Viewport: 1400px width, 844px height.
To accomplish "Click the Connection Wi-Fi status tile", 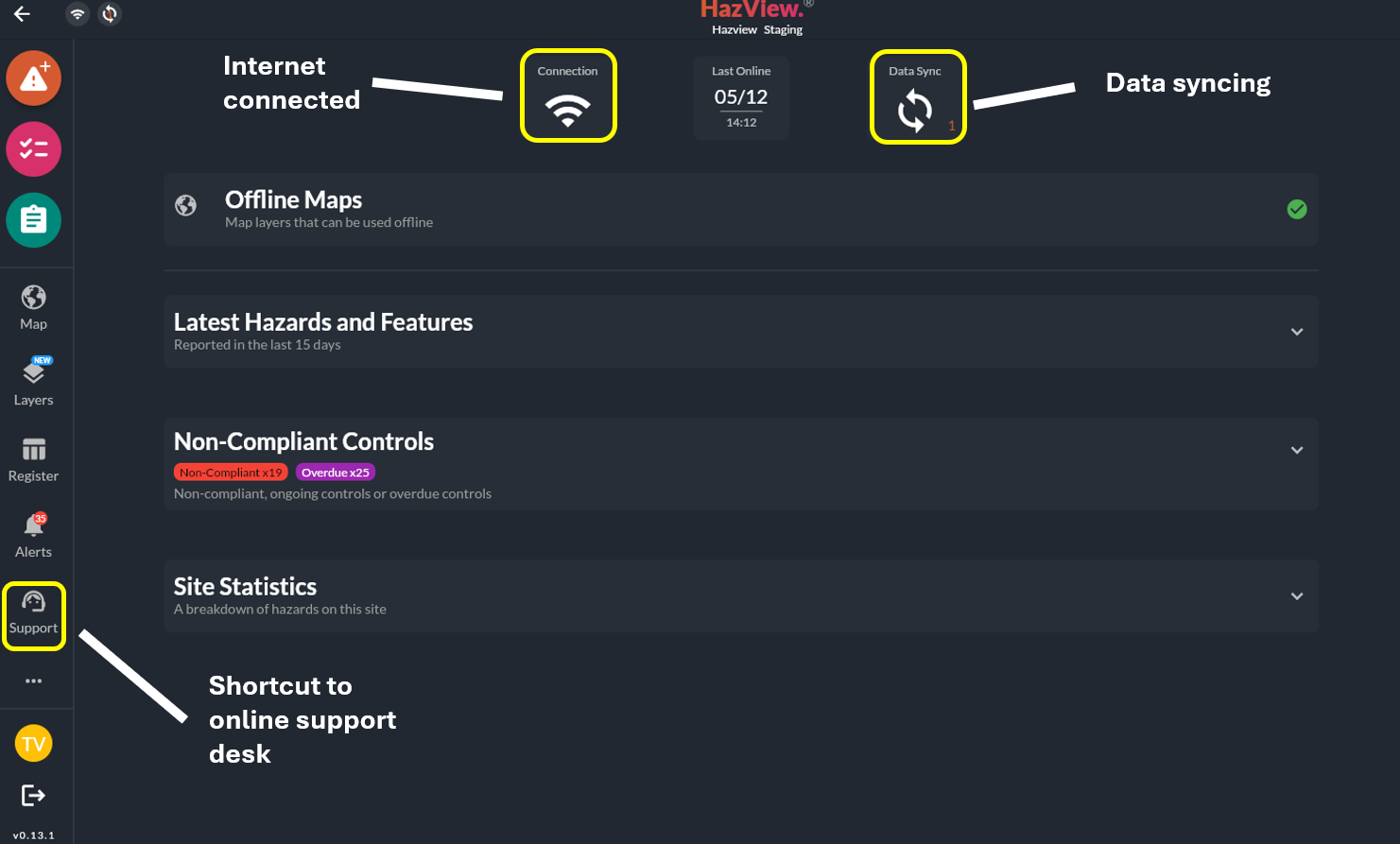I will point(568,96).
